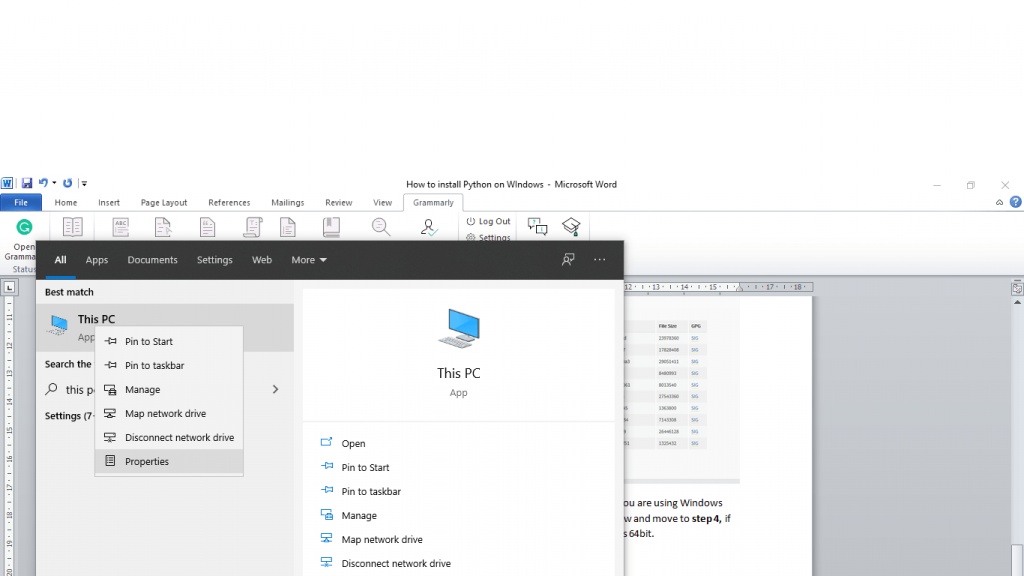This screenshot has height=576, width=1024.
Task: Expand the web search result chevron arrow
Action: (276, 390)
